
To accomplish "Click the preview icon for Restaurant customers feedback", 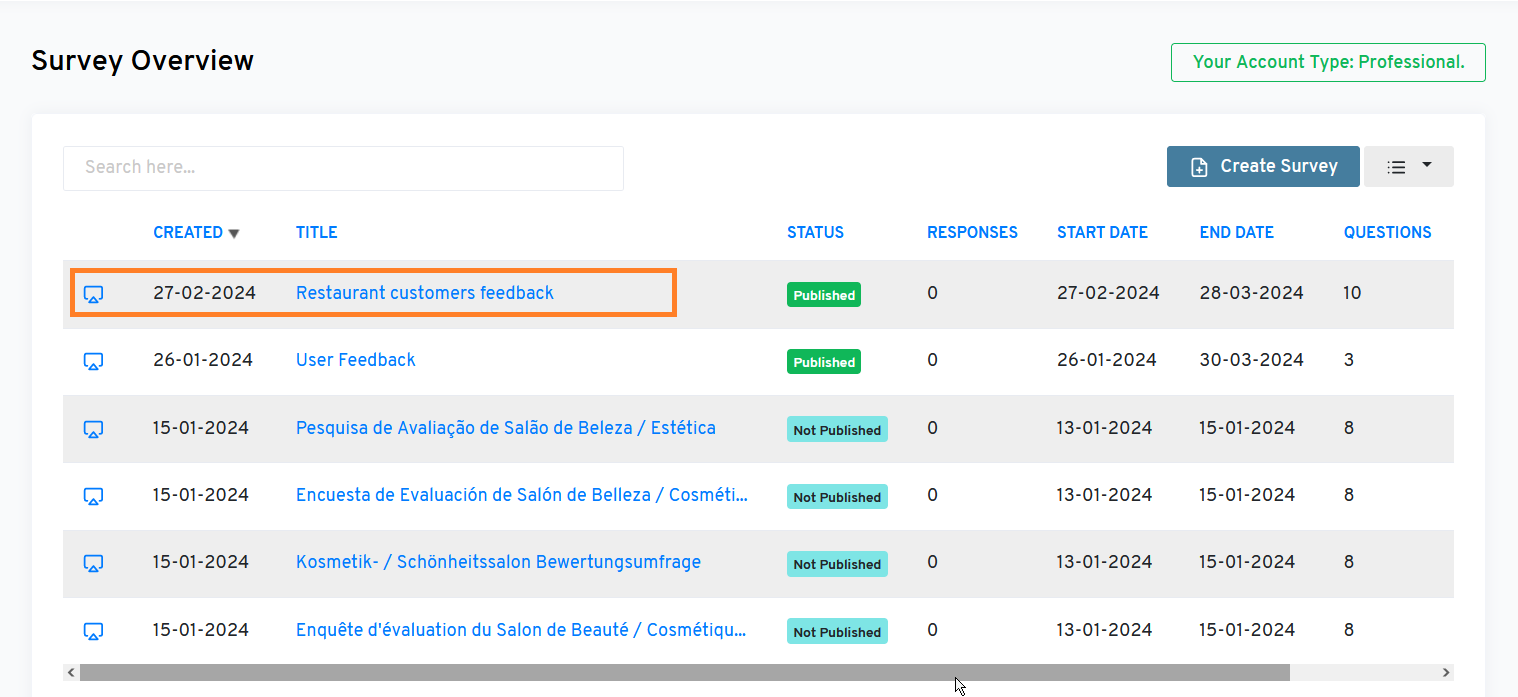I will [93, 294].
